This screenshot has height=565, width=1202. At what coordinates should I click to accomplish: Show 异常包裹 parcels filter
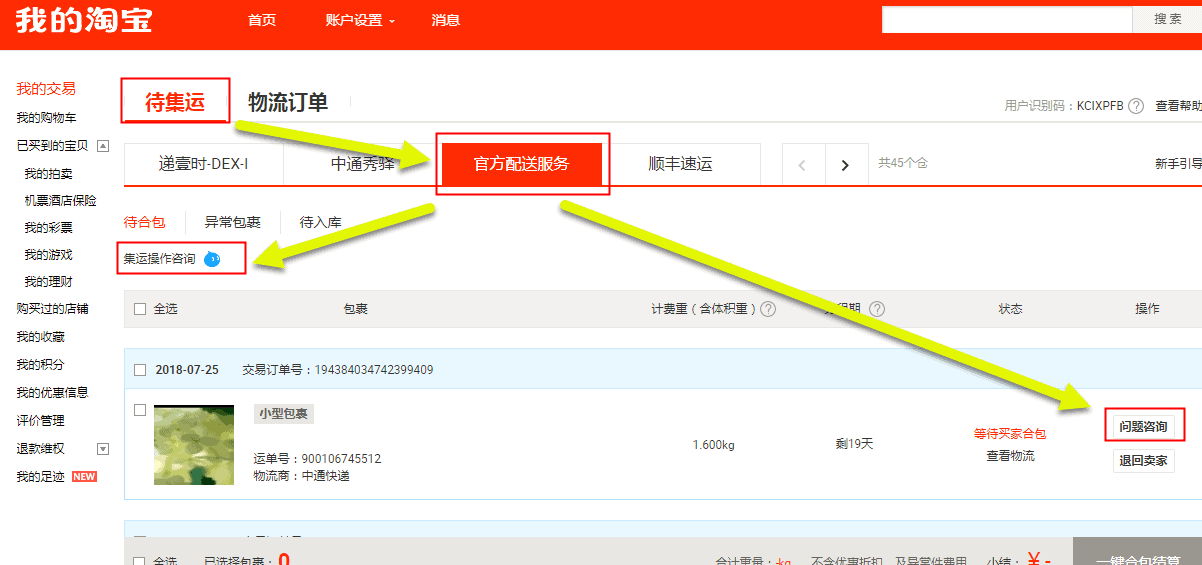point(233,222)
